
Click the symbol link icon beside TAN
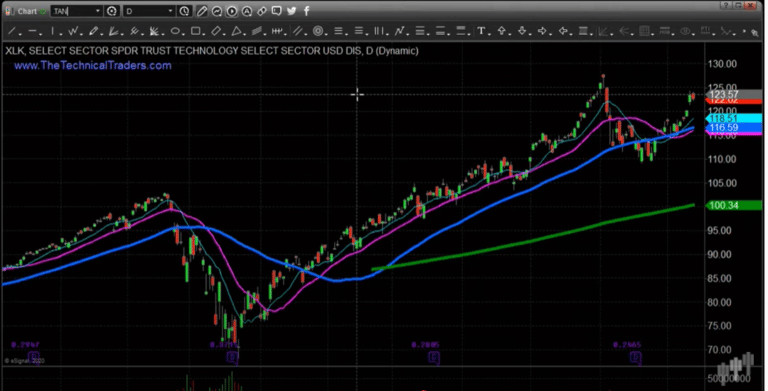pos(112,11)
